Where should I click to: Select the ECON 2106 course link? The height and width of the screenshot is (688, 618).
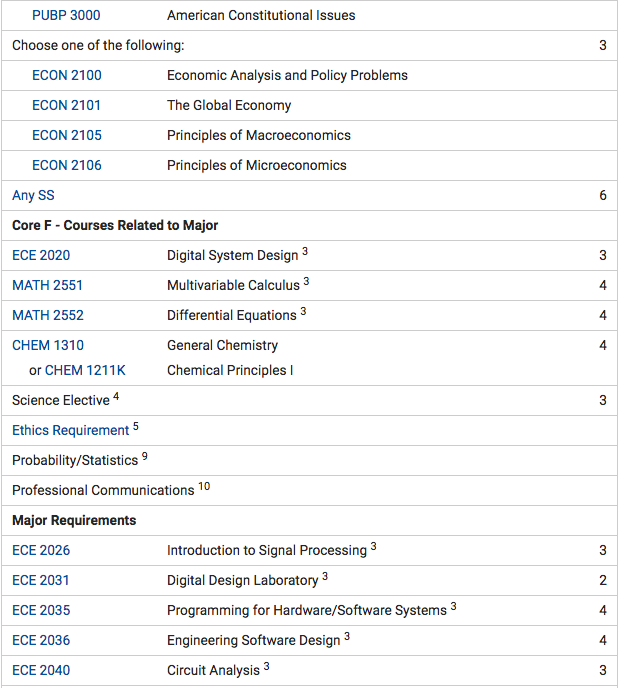(x=67, y=165)
